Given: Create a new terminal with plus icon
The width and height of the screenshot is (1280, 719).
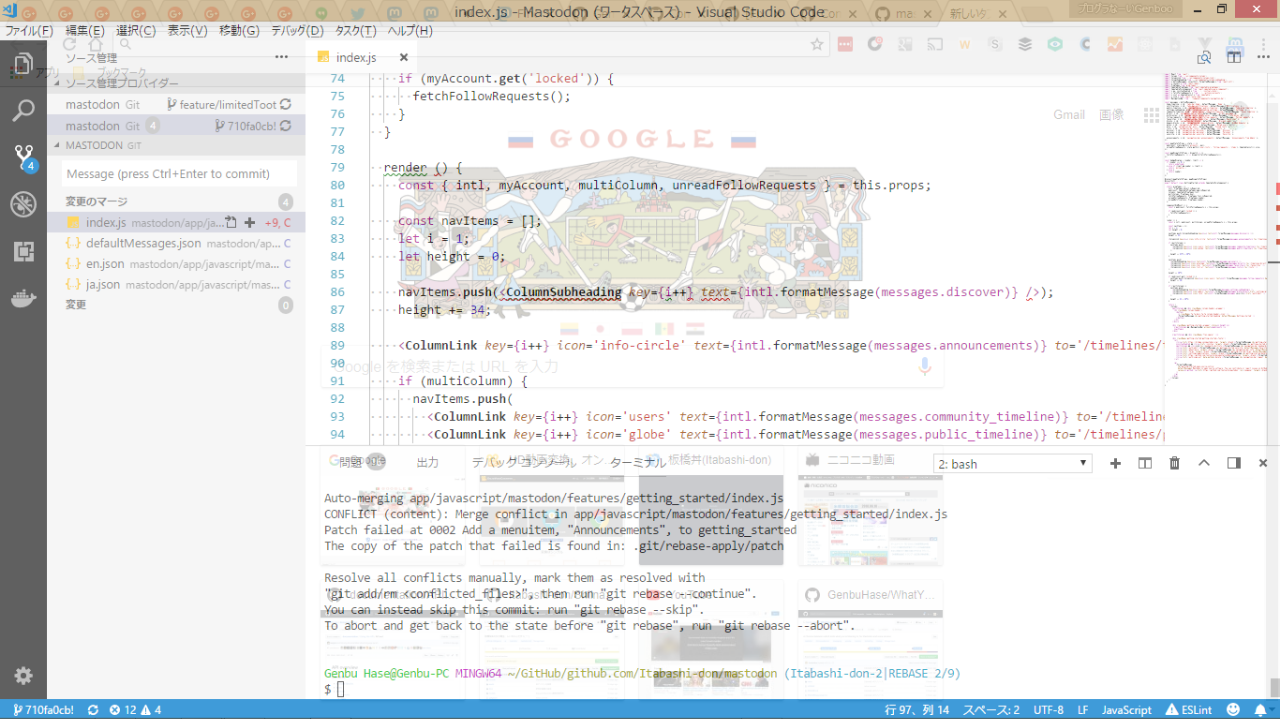Looking at the screenshot, I should pyautogui.click(x=1116, y=464).
